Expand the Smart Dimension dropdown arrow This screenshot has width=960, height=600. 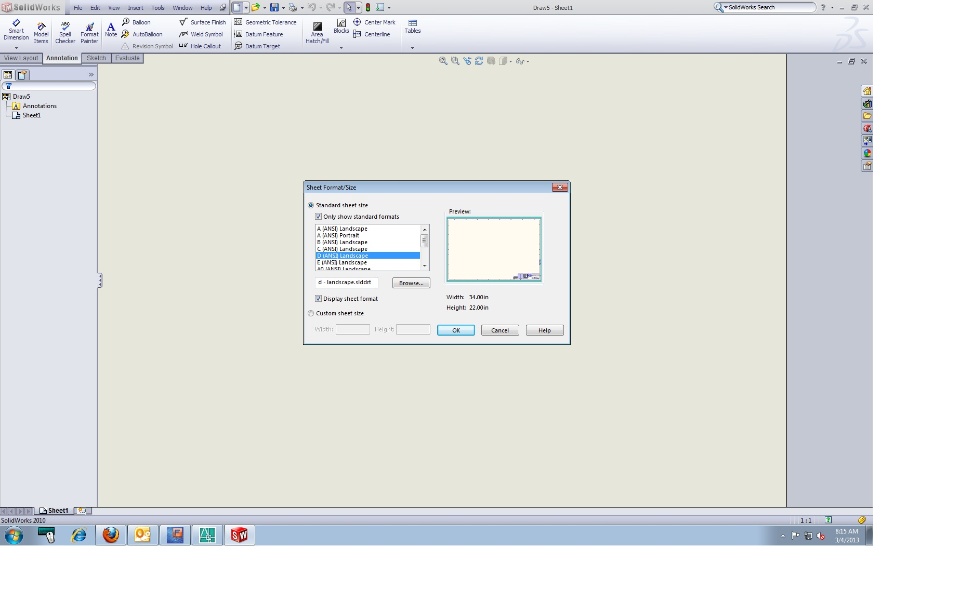tap(16, 47)
